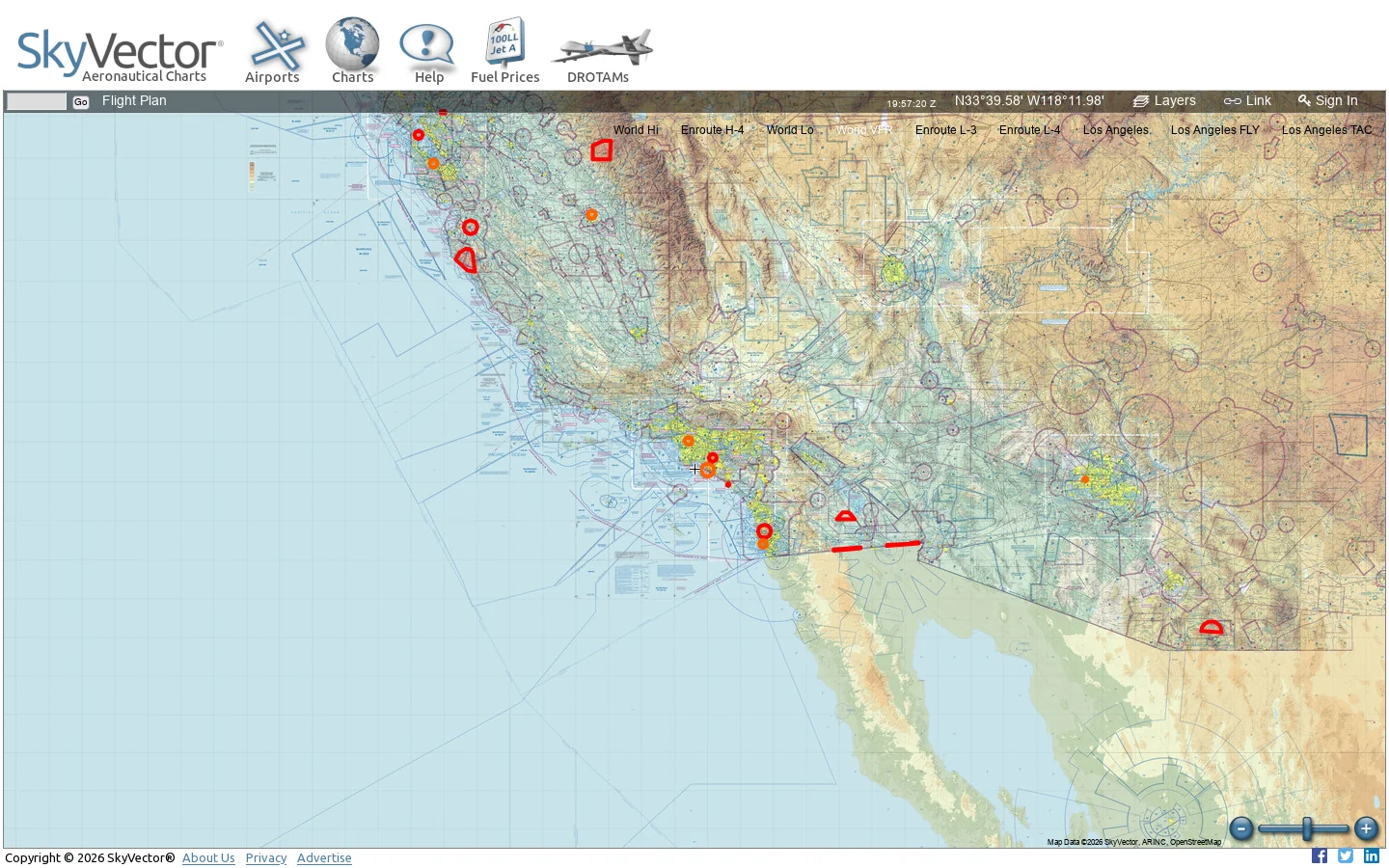This screenshot has height=868, width=1389.
Task: Share via the Facebook icon
Action: pyautogui.click(x=1320, y=856)
